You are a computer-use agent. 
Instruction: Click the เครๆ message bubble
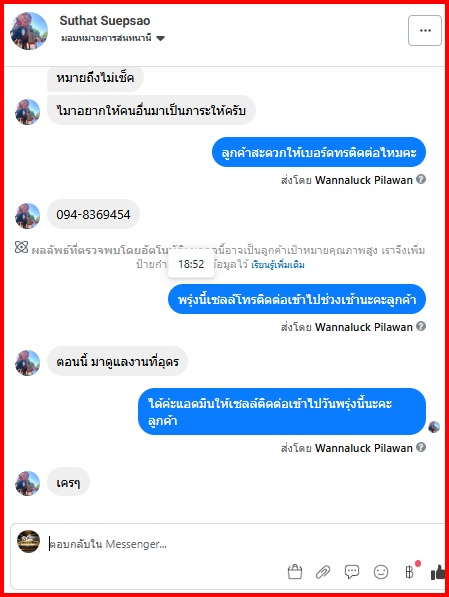[68, 482]
